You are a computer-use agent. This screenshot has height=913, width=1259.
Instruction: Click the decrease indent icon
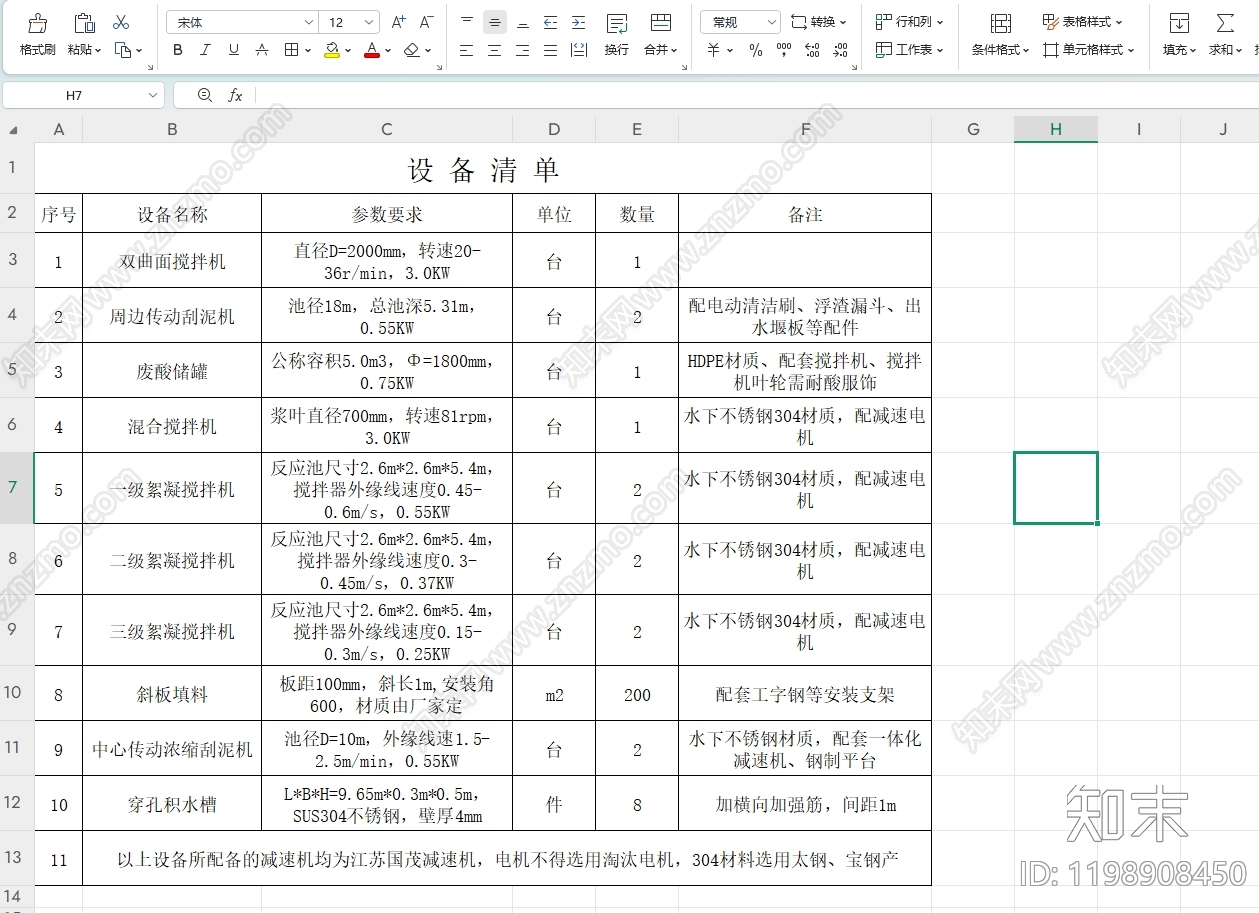tap(550, 22)
